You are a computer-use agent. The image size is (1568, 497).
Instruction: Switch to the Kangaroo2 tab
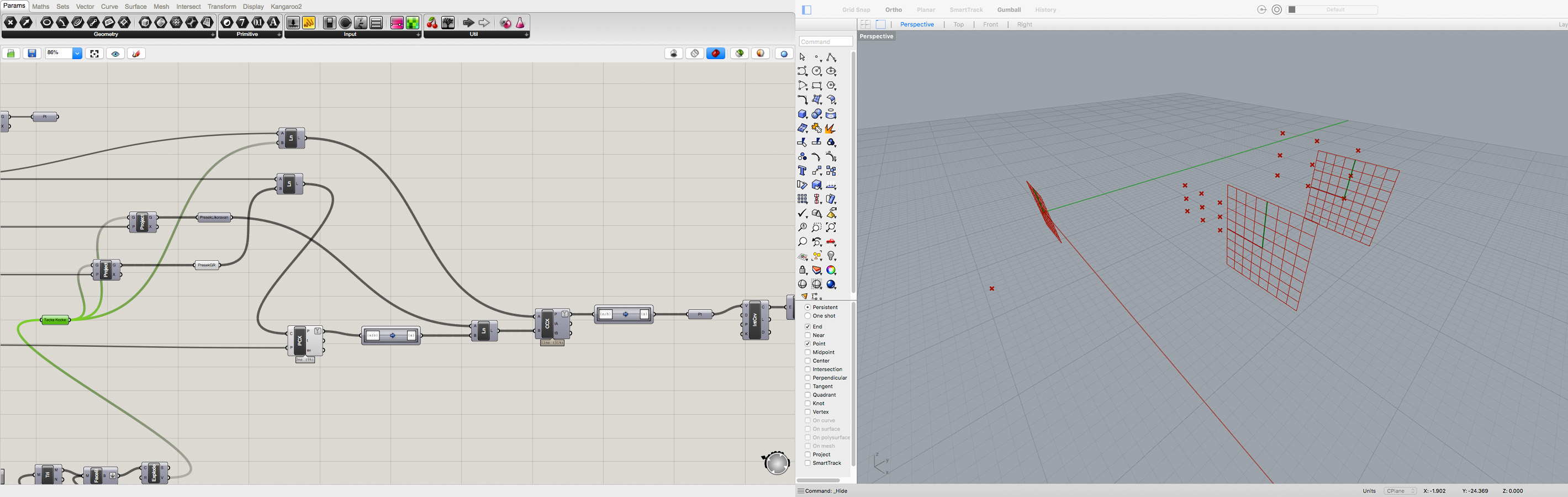click(x=286, y=7)
